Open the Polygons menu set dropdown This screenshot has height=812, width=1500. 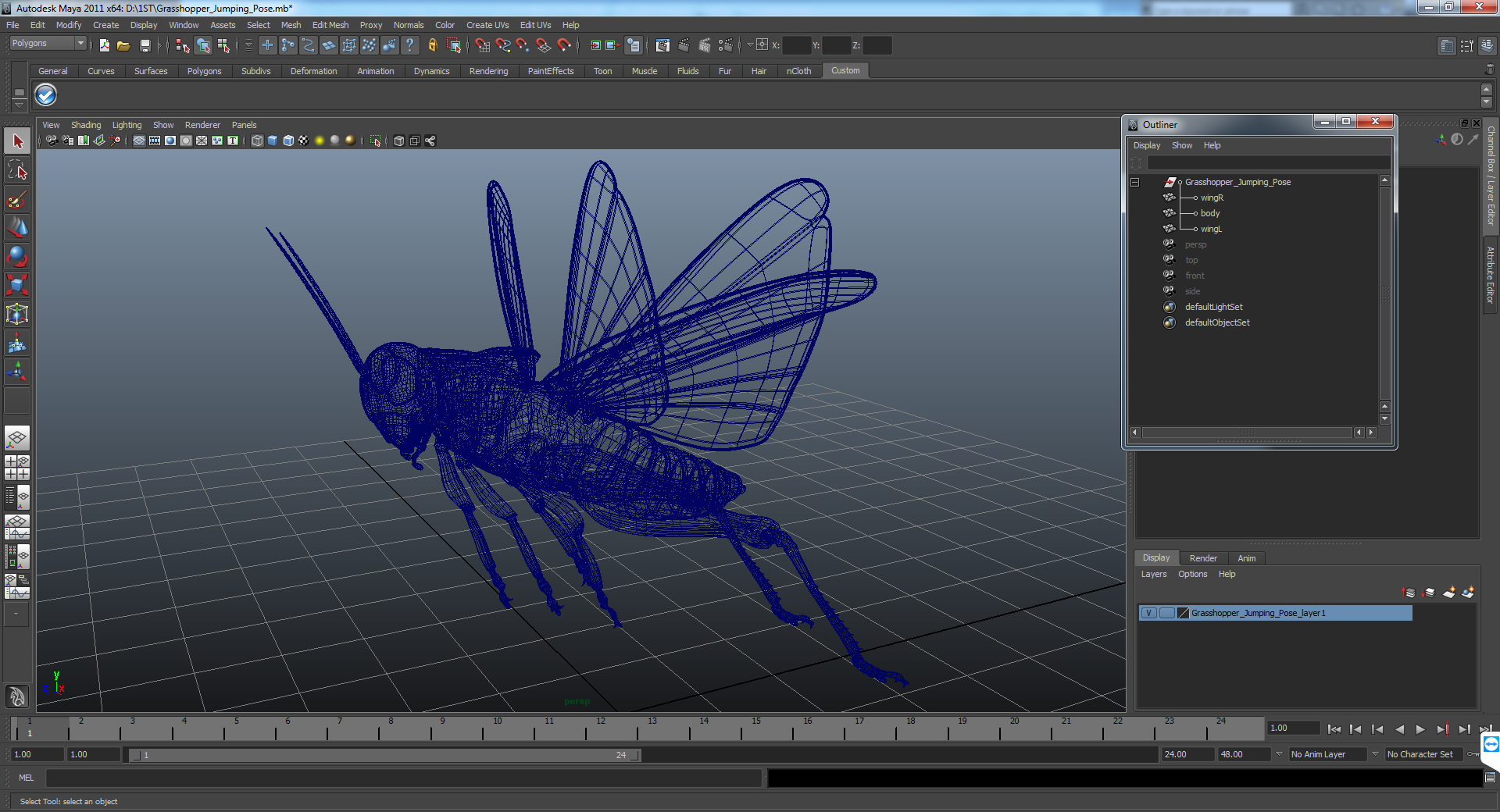coord(48,44)
